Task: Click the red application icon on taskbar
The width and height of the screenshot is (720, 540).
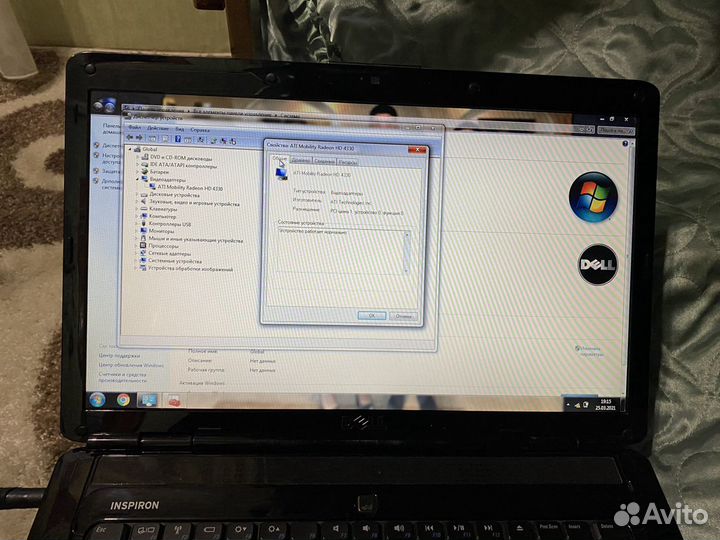Action: (174, 401)
